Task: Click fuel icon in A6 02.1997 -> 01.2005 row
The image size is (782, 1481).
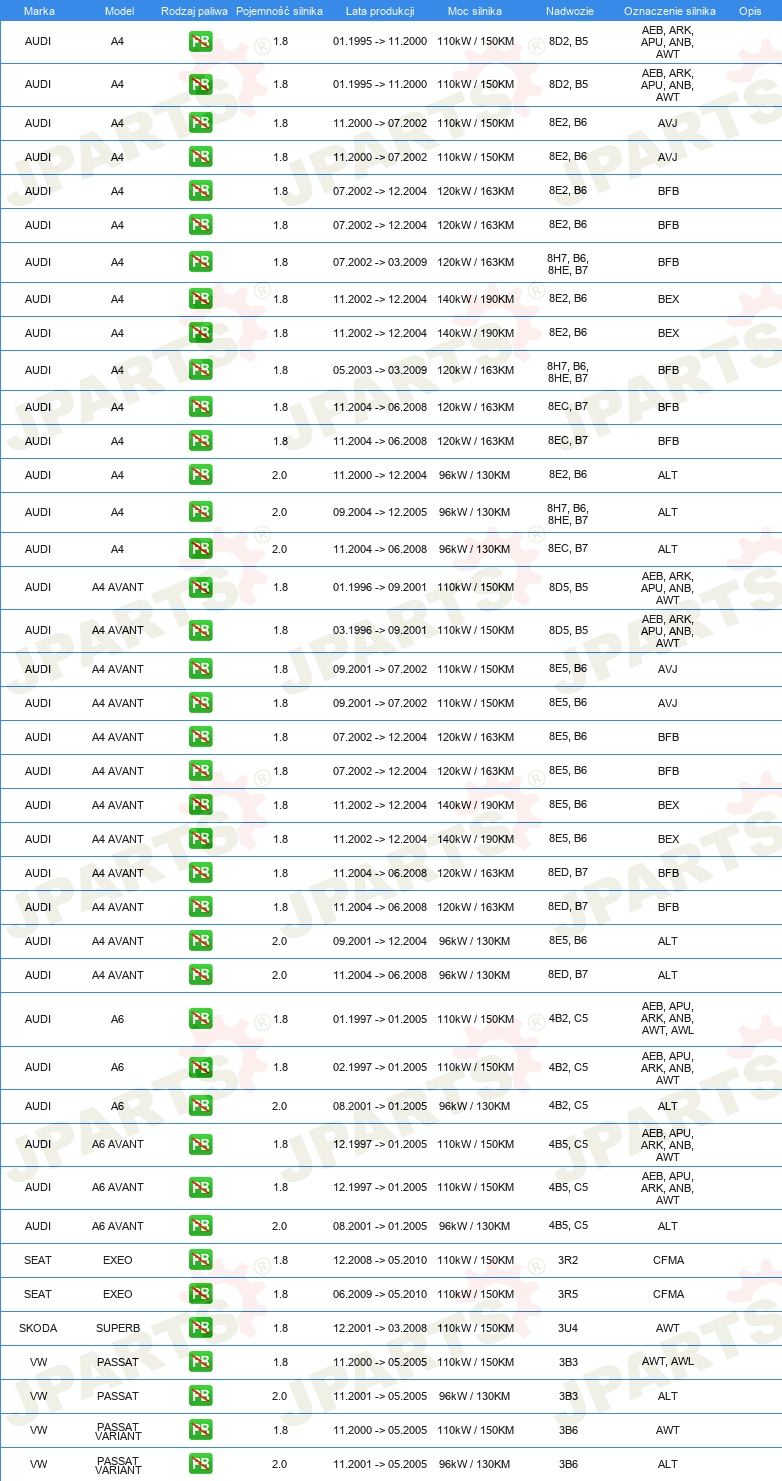Action: (200, 1067)
